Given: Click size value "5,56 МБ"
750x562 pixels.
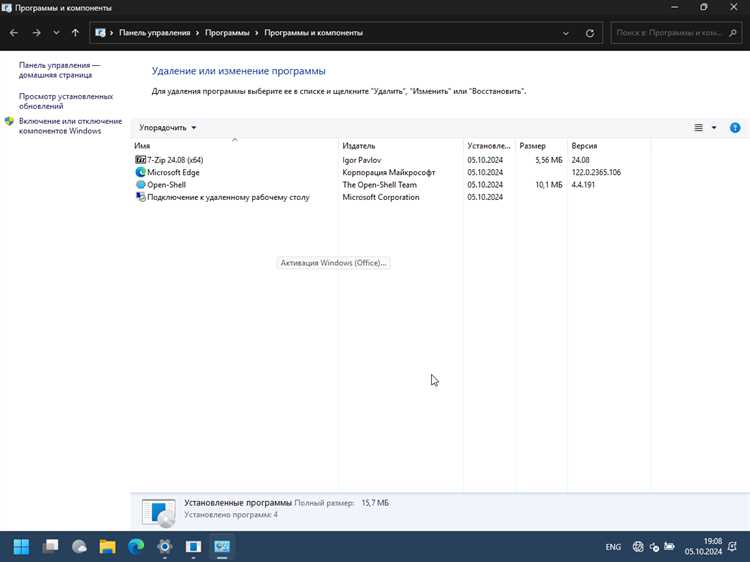Looking at the screenshot, I should point(549,160).
